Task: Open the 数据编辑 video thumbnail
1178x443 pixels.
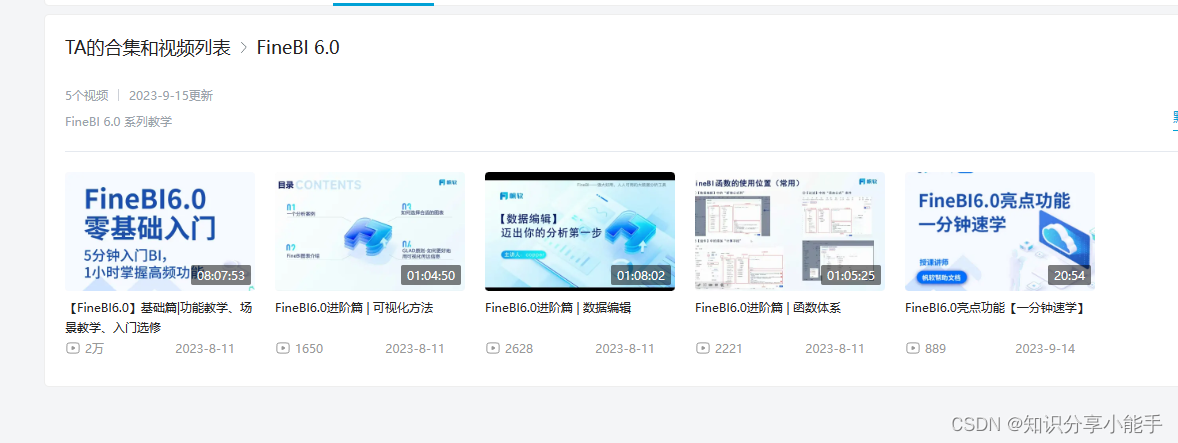Action: (580, 231)
